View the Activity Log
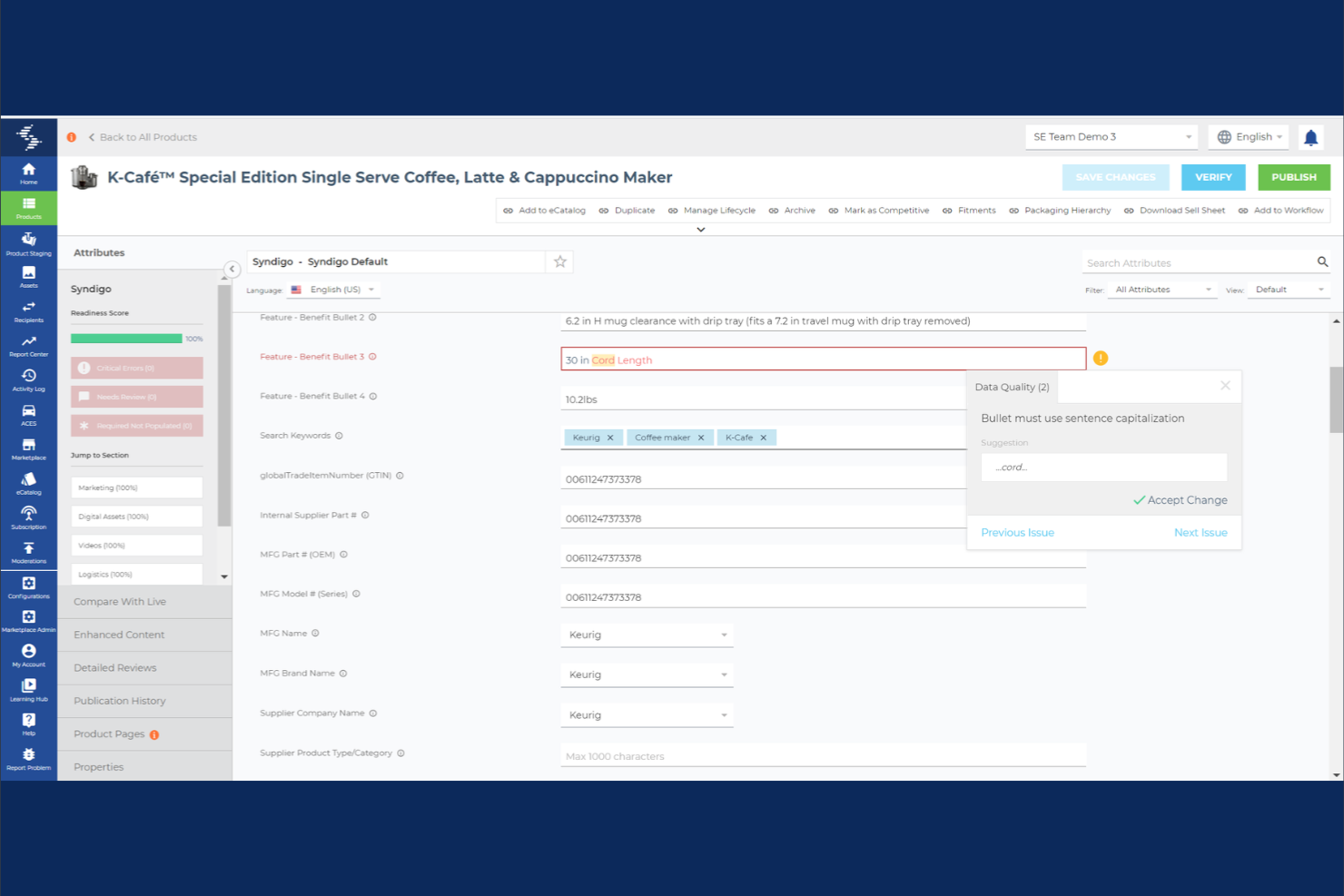Screen dimensions: 1344x896 [28, 379]
